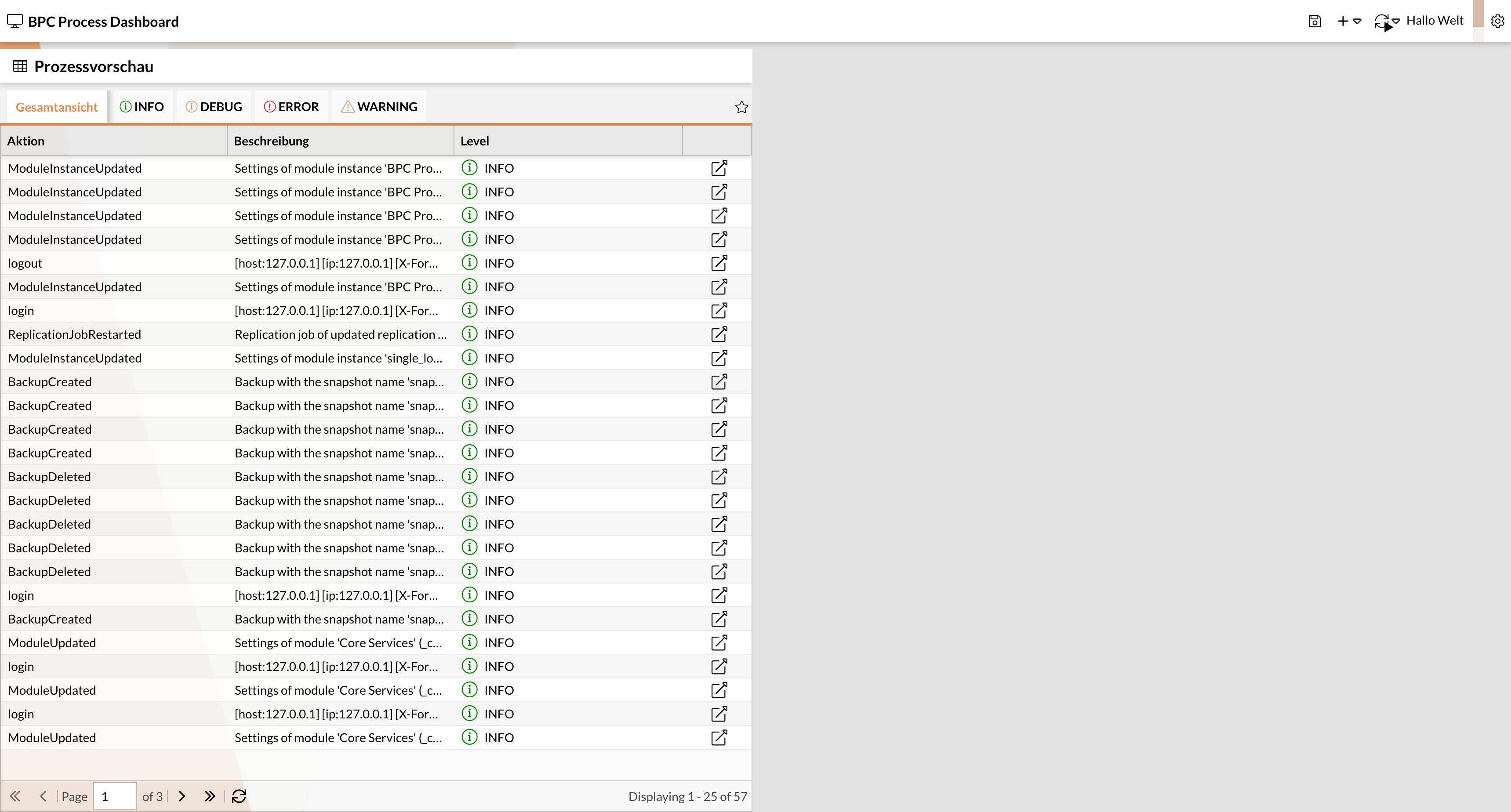Click the save dashboard floppy icon
This screenshot has height=812, width=1511.
(x=1315, y=21)
